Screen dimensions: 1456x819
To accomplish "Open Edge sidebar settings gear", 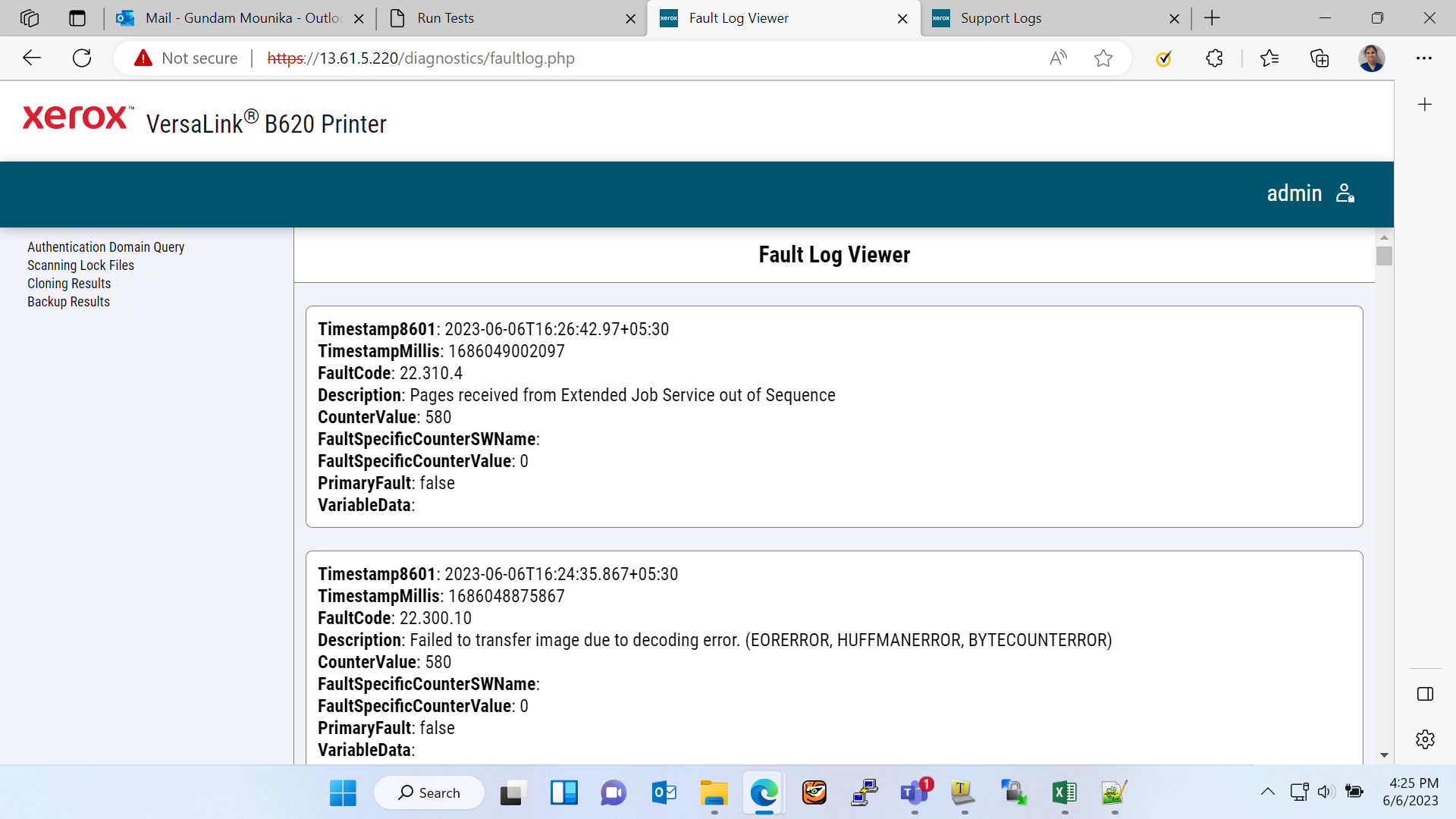I will 1425,739.
